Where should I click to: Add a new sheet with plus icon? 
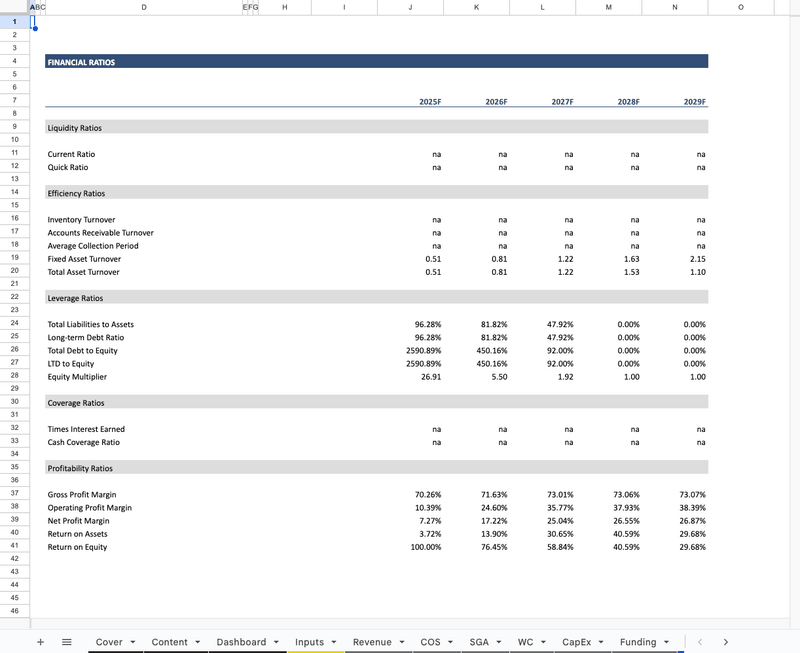pos(40,642)
